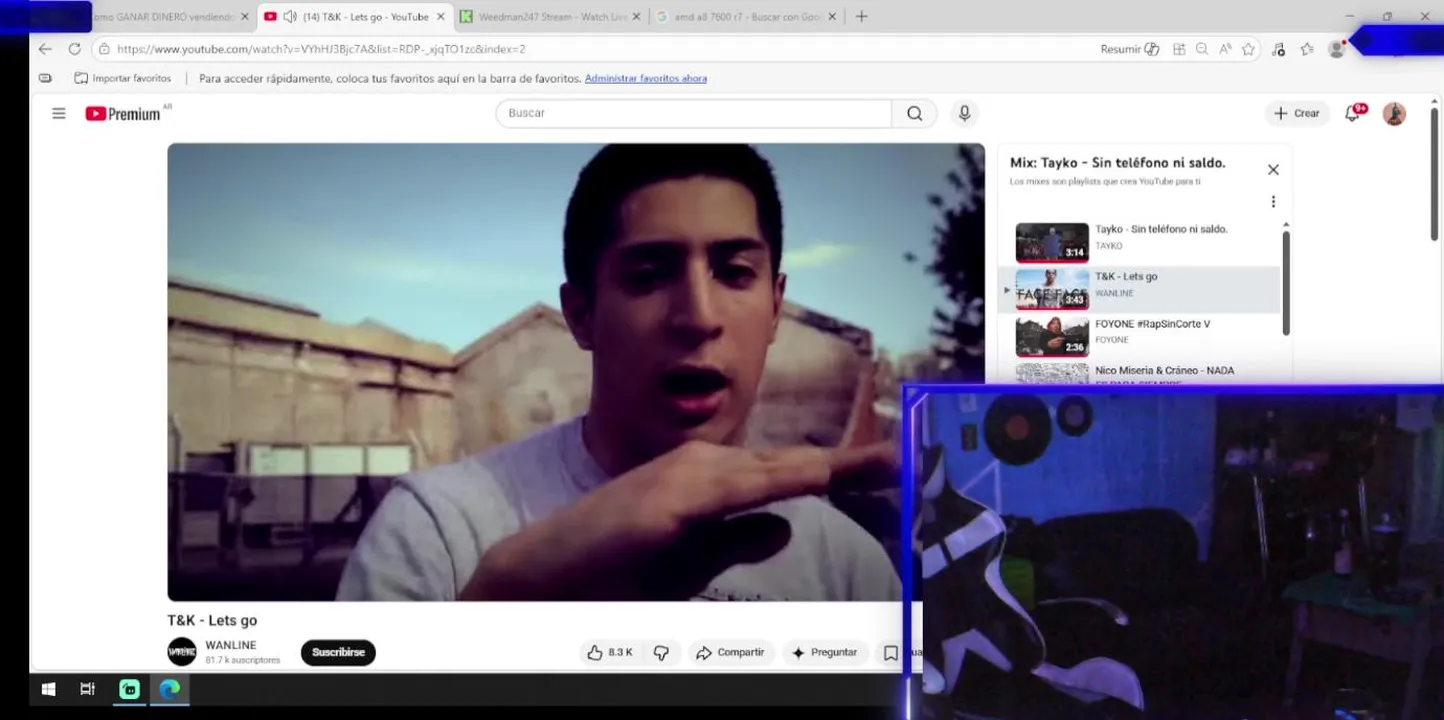Go back using the browser back arrow
Screen dimensions: 1444x720
[45, 49]
